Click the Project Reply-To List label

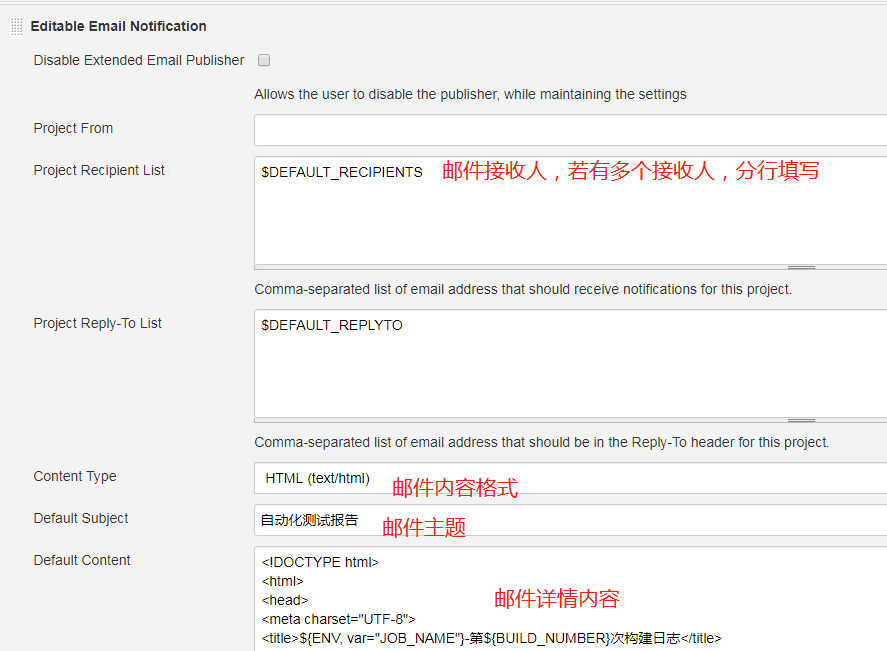point(97,323)
